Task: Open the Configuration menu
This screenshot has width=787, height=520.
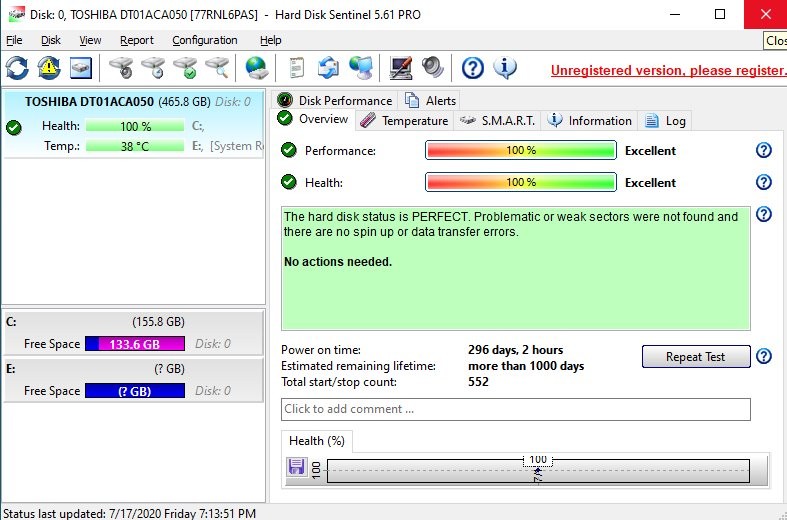Action: tap(205, 40)
